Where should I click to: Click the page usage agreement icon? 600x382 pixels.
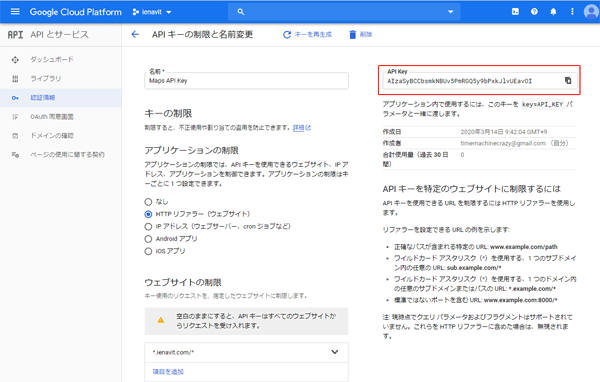pyautogui.click(x=15, y=155)
